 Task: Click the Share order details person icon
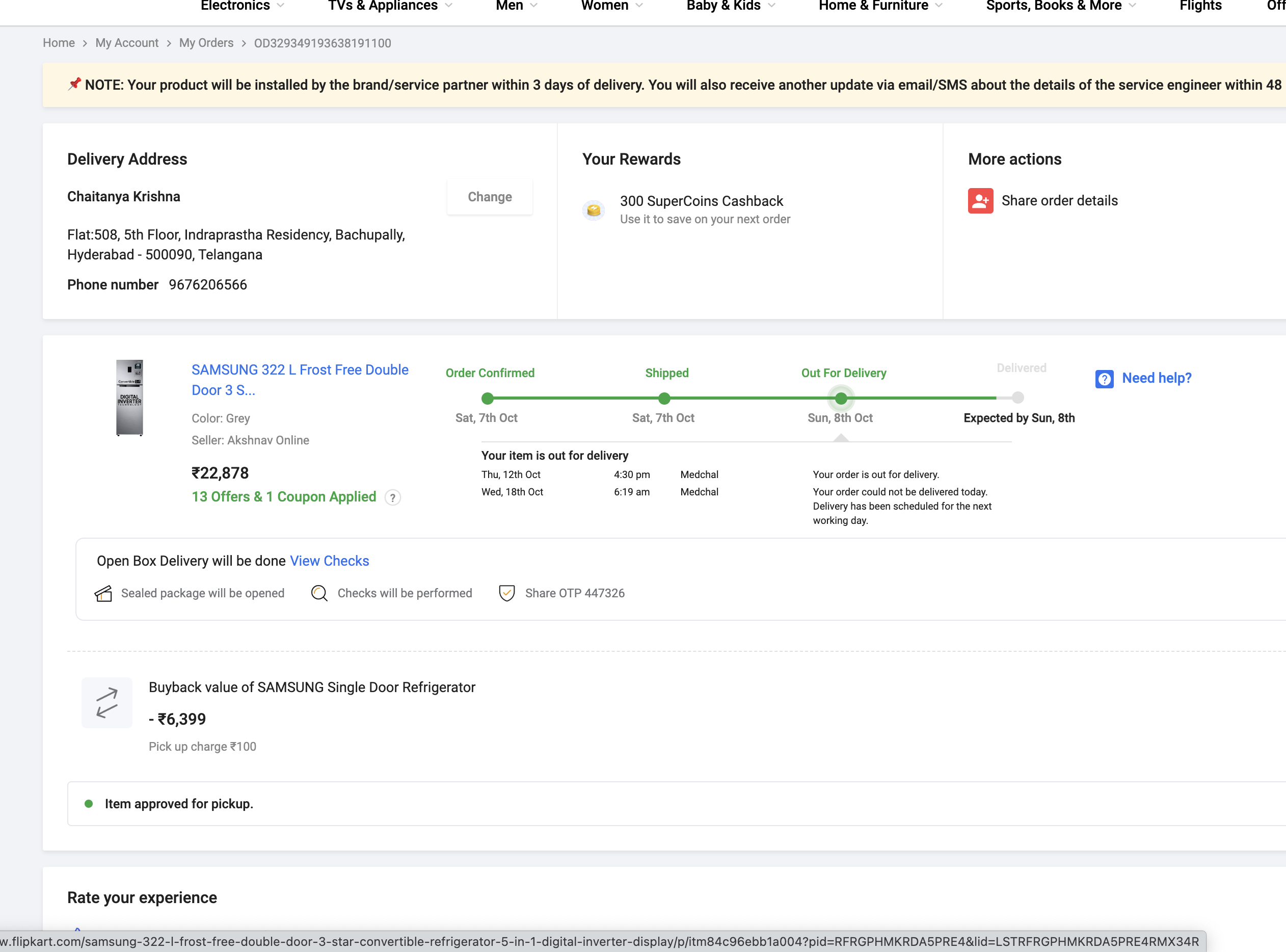tap(980, 201)
